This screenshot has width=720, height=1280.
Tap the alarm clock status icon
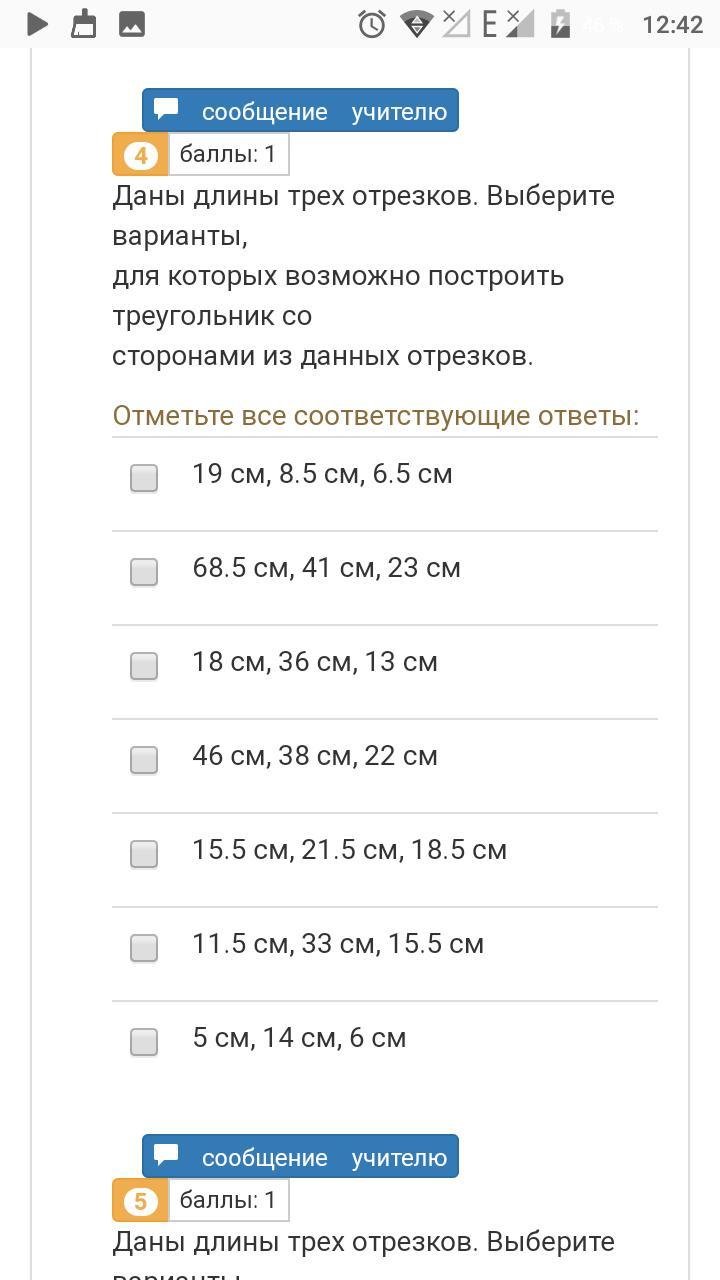pyautogui.click(x=372, y=24)
